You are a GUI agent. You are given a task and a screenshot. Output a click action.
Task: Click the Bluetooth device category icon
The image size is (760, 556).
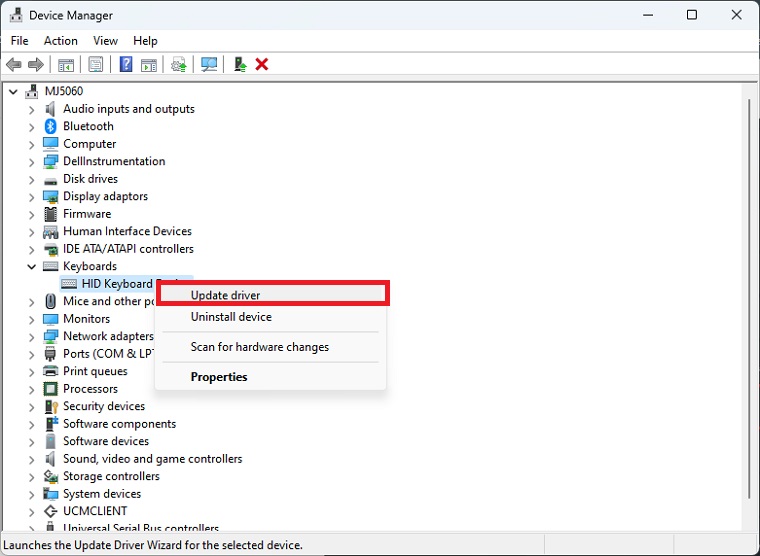coord(51,126)
